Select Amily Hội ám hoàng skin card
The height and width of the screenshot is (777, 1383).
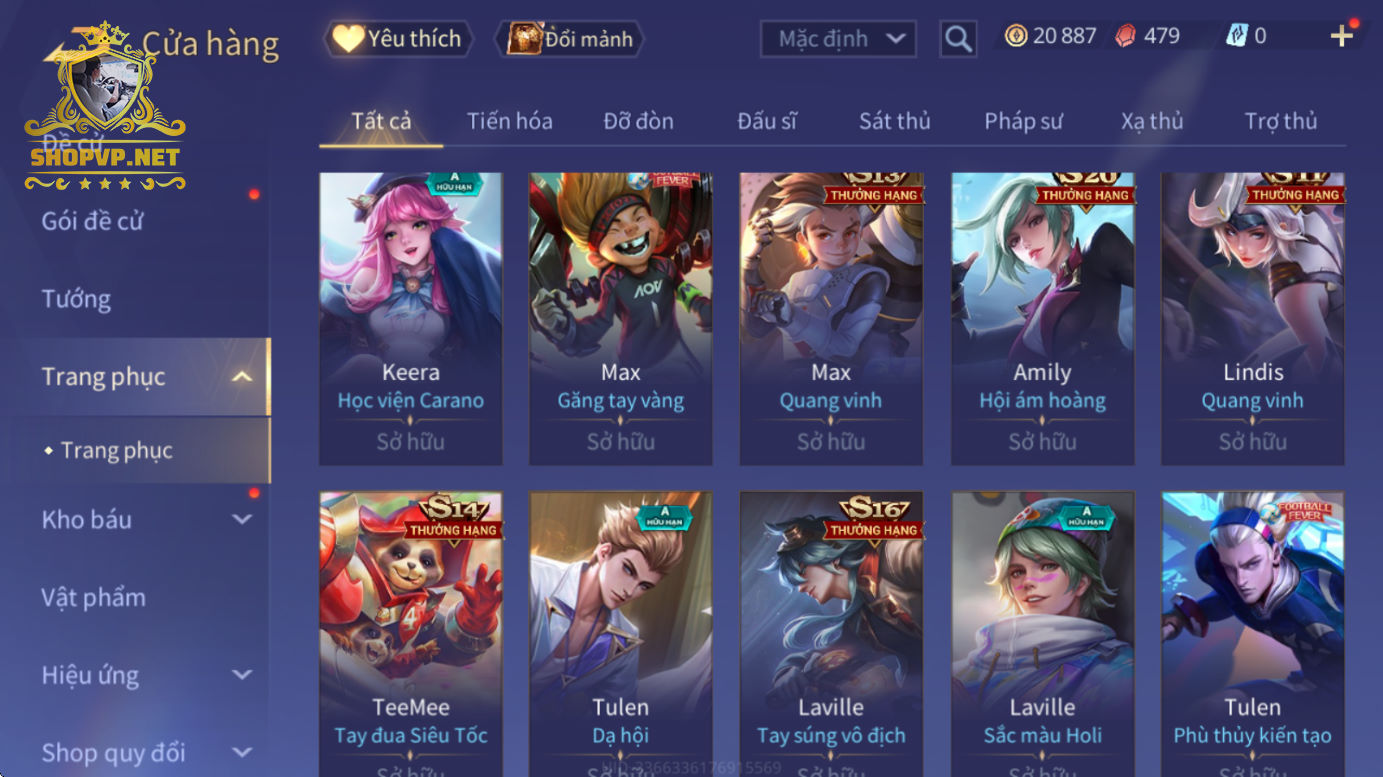(1042, 319)
